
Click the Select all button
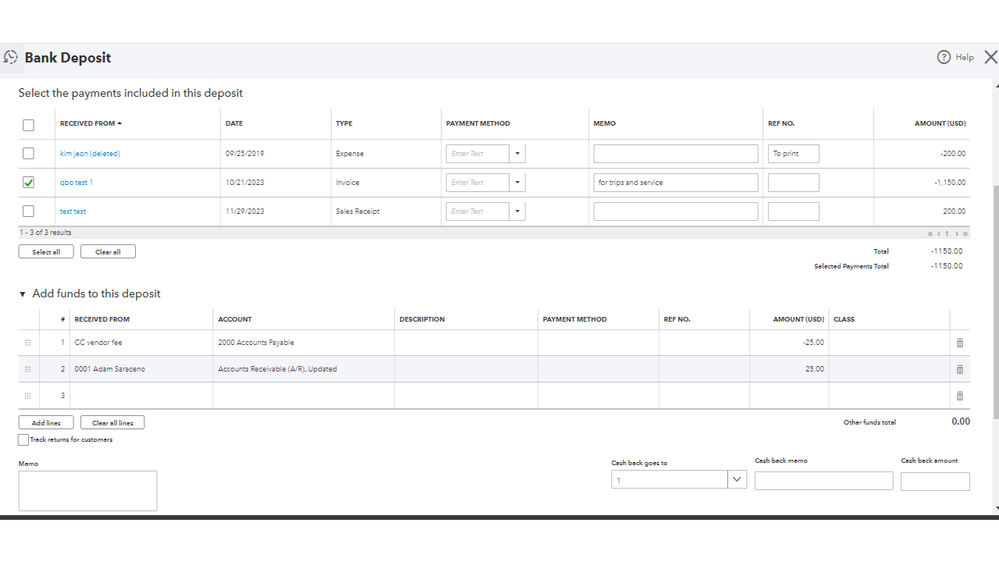46,252
